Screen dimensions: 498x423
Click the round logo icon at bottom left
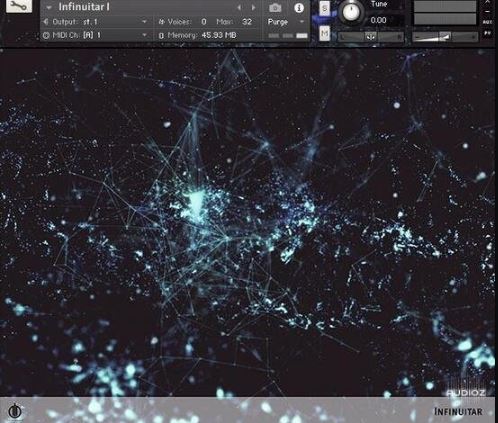click(14, 411)
